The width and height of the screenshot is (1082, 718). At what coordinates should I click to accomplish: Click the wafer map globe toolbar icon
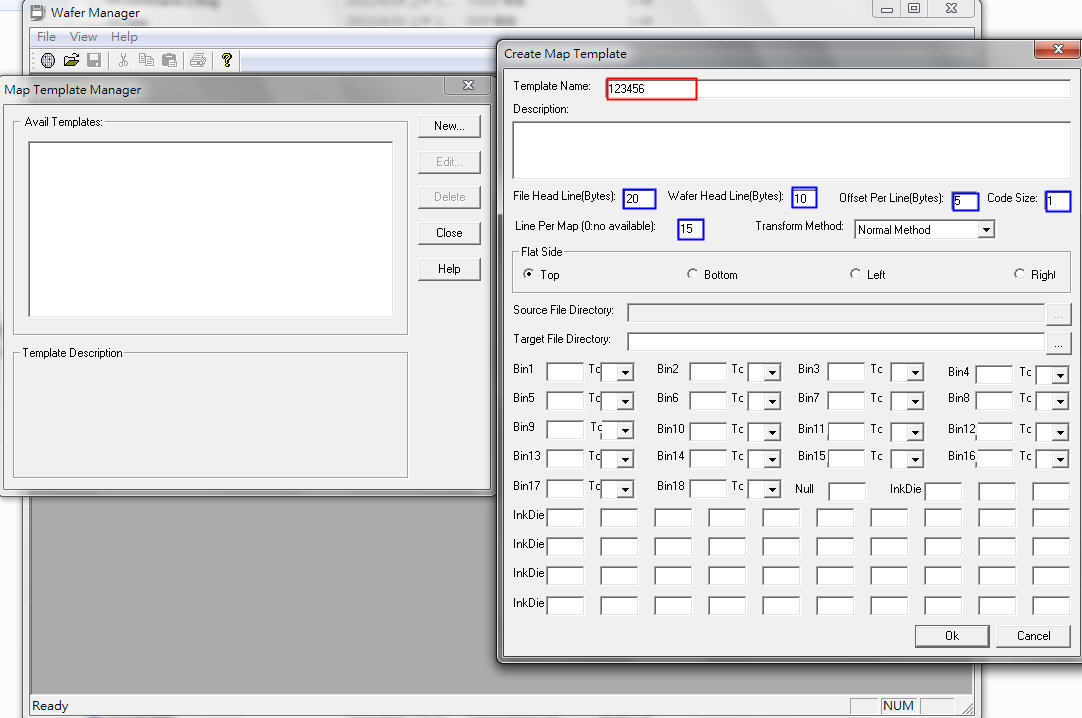(x=48, y=60)
